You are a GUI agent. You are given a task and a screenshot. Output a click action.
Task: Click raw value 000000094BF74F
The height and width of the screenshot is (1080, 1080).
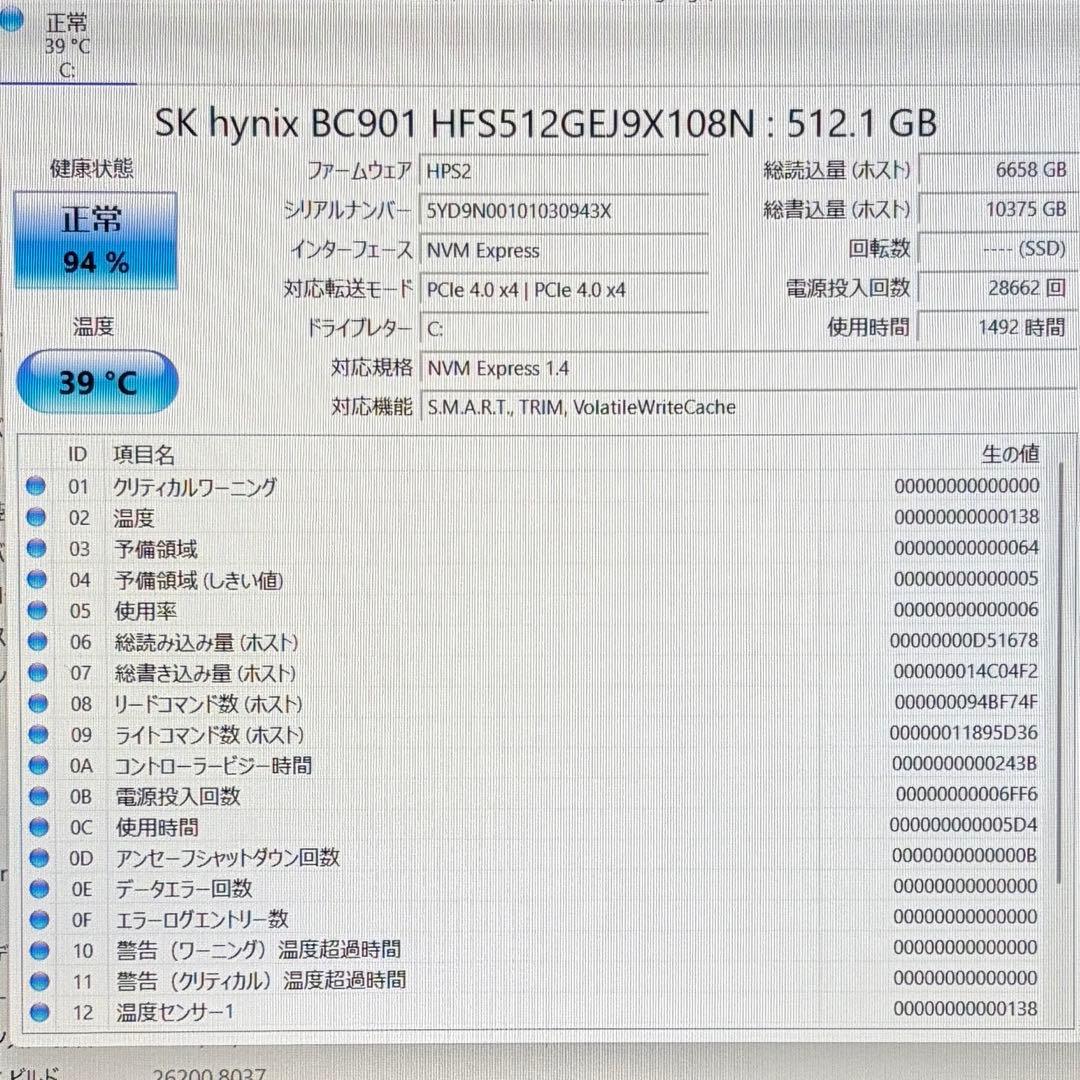point(966,702)
